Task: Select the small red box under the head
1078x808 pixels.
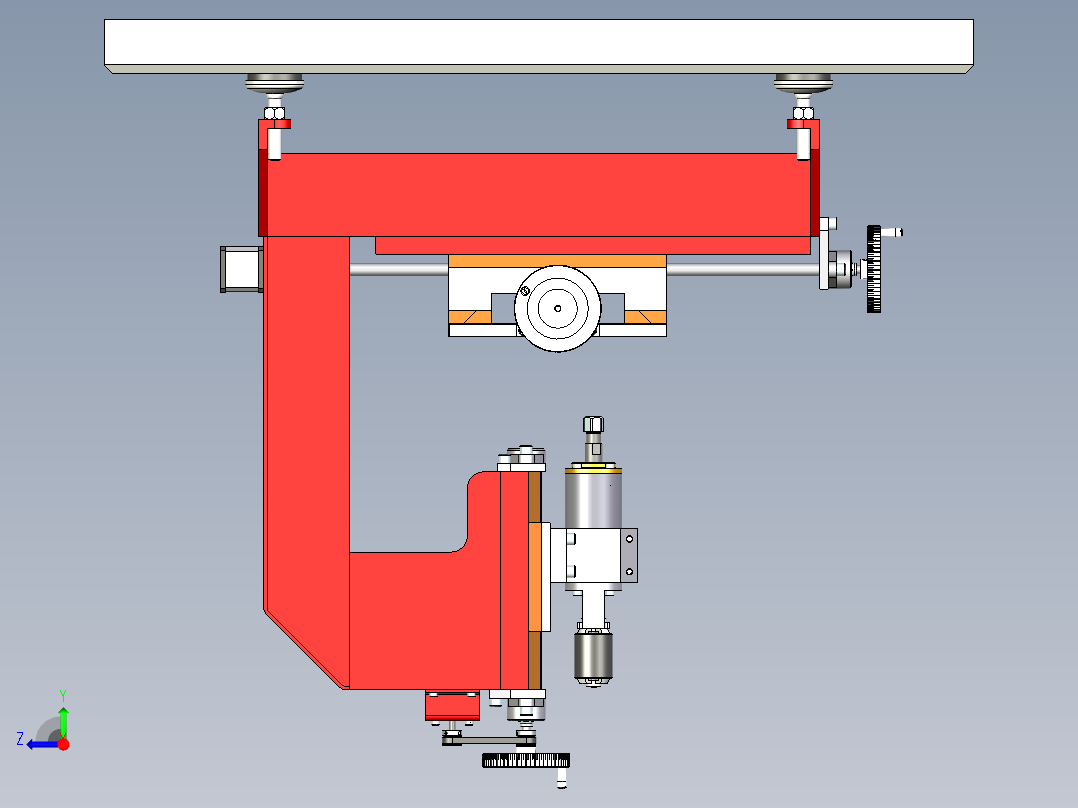Action: pyautogui.click(x=452, y=706)
